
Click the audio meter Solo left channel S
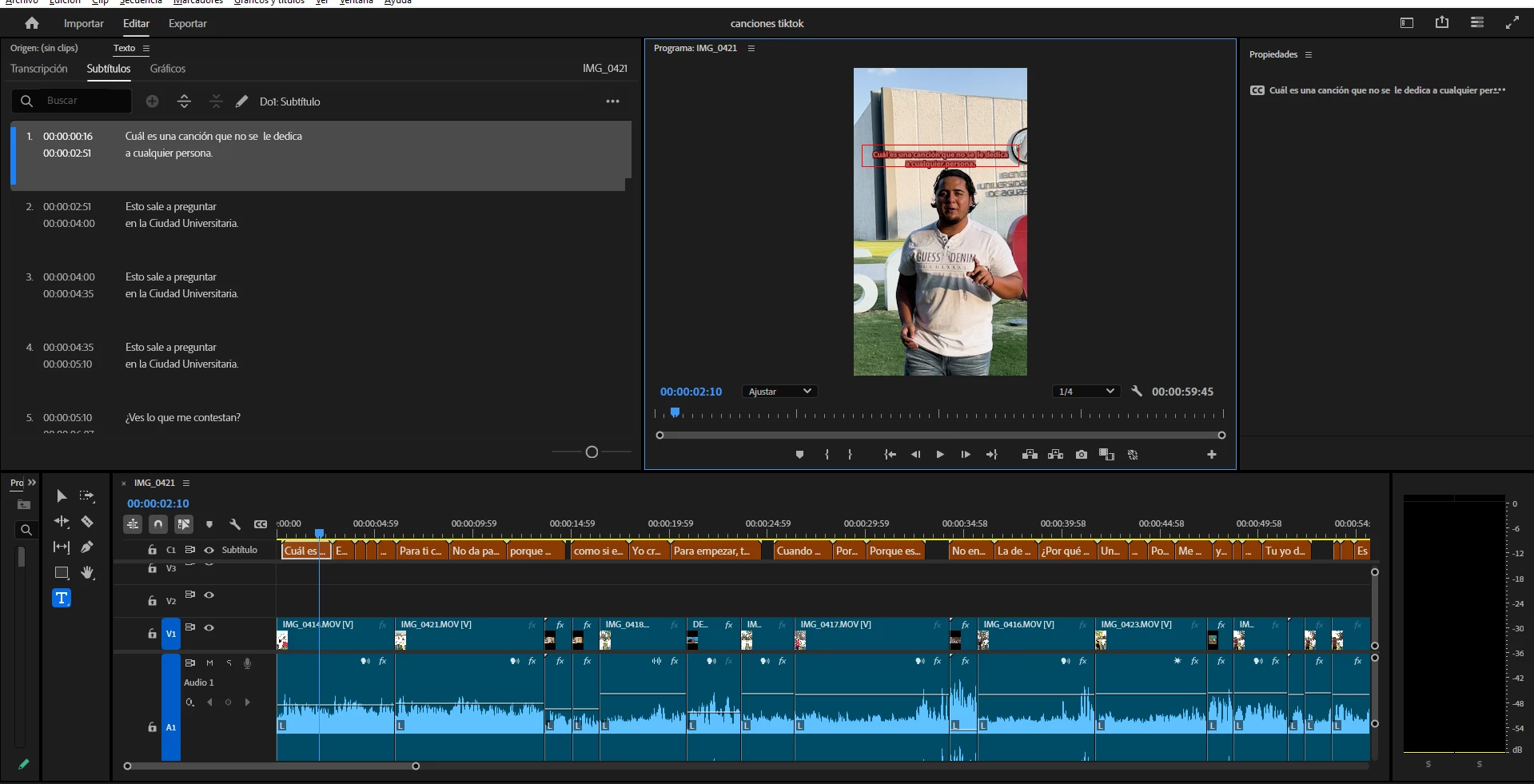(x=1428, y=764)
